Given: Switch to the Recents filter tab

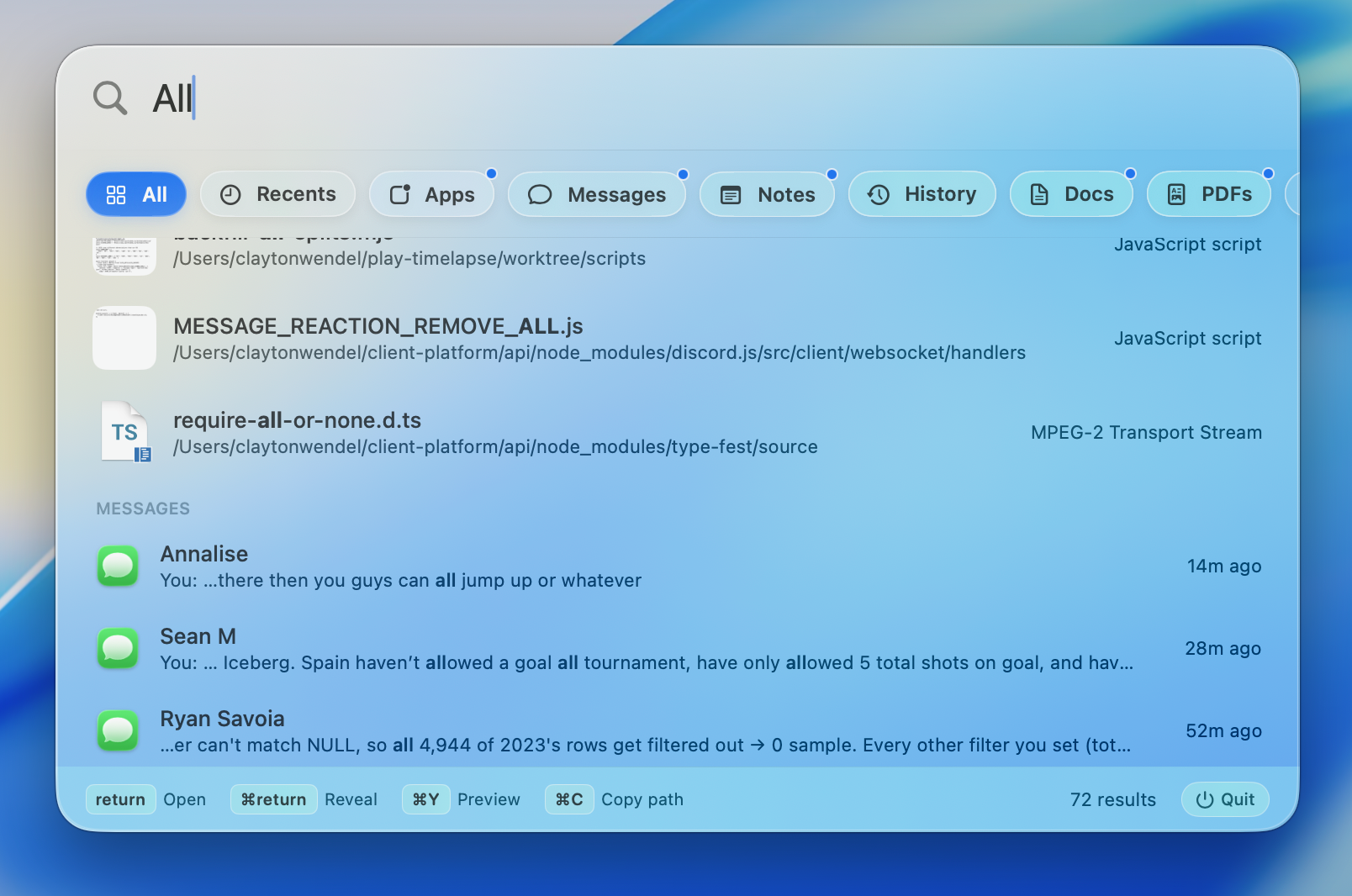Looking at the screenshot, I should tap(278, 194).
